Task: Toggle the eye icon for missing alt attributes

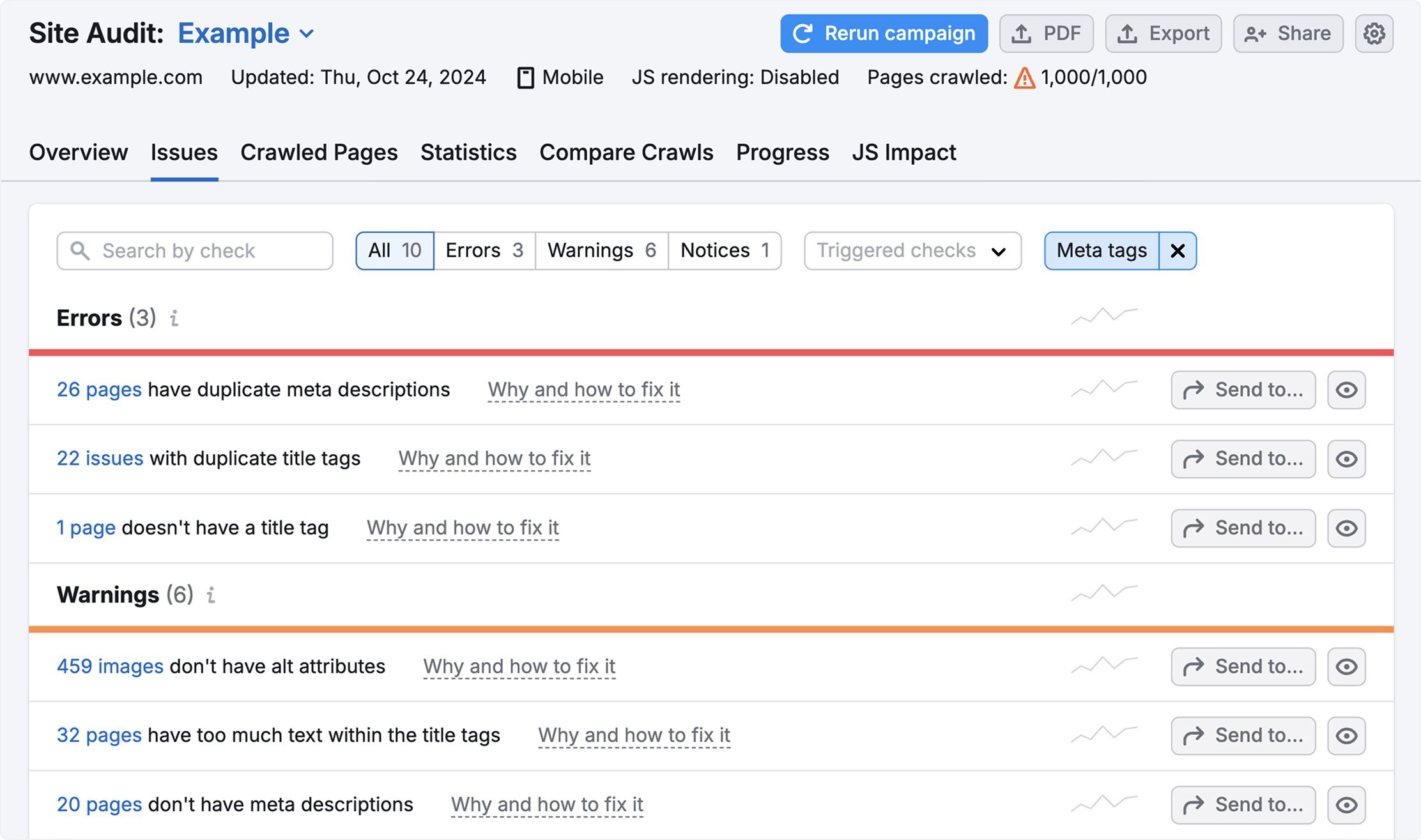Action: 1346,667
